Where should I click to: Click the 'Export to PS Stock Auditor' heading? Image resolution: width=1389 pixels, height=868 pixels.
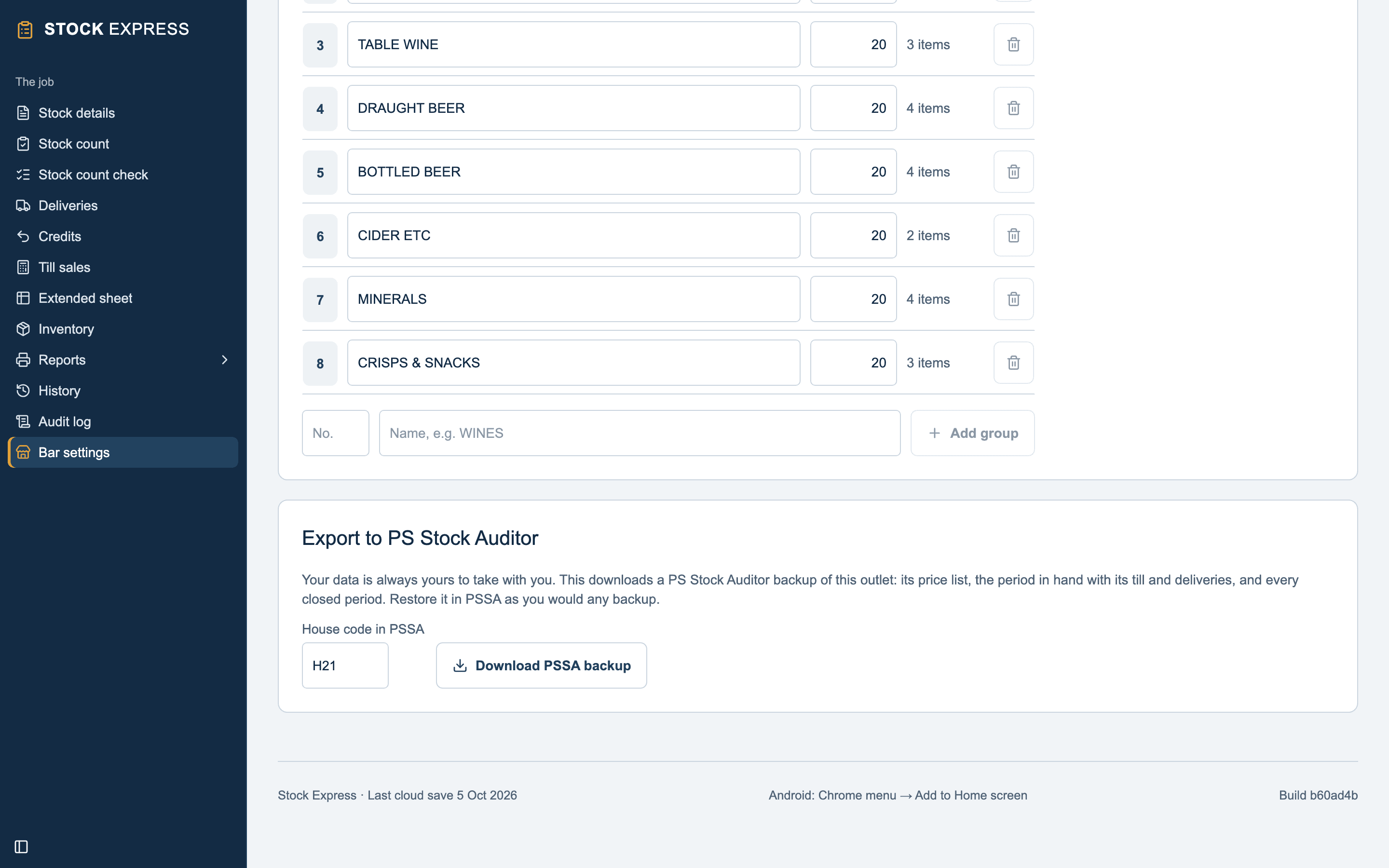[x=420, y=538]
